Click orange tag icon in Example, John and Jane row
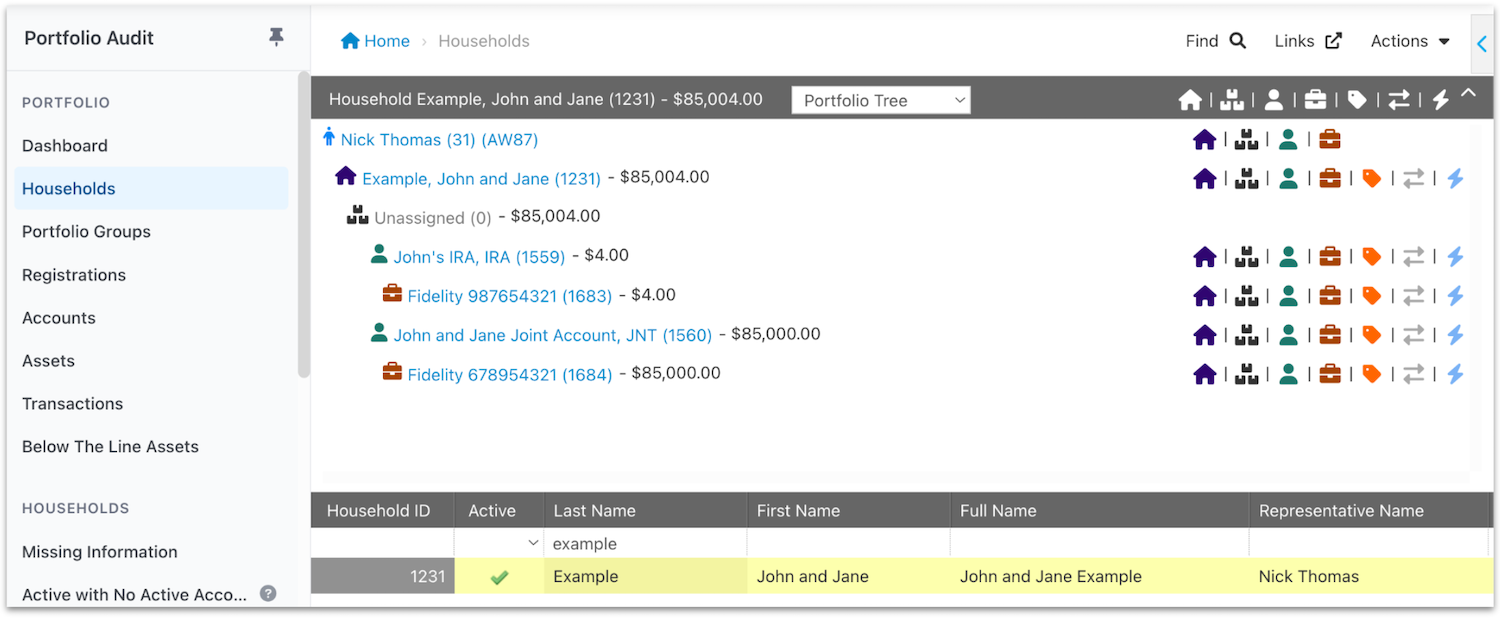The height and width of the screenshot is (618, 1500). [1372, 178]
